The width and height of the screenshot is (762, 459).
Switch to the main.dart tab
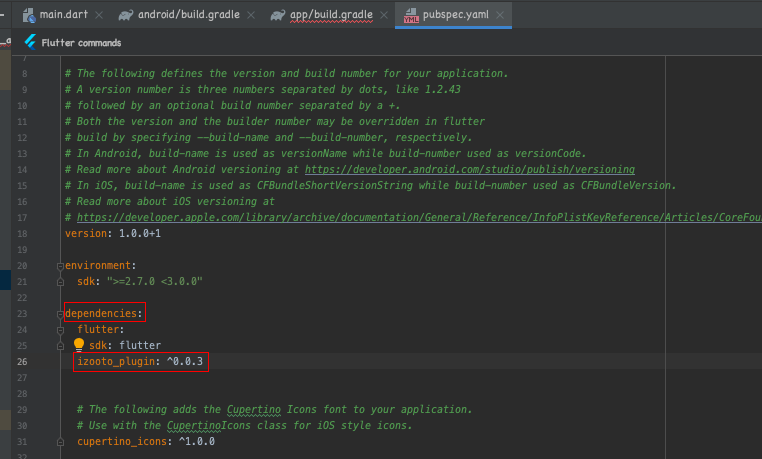(63, 15)
